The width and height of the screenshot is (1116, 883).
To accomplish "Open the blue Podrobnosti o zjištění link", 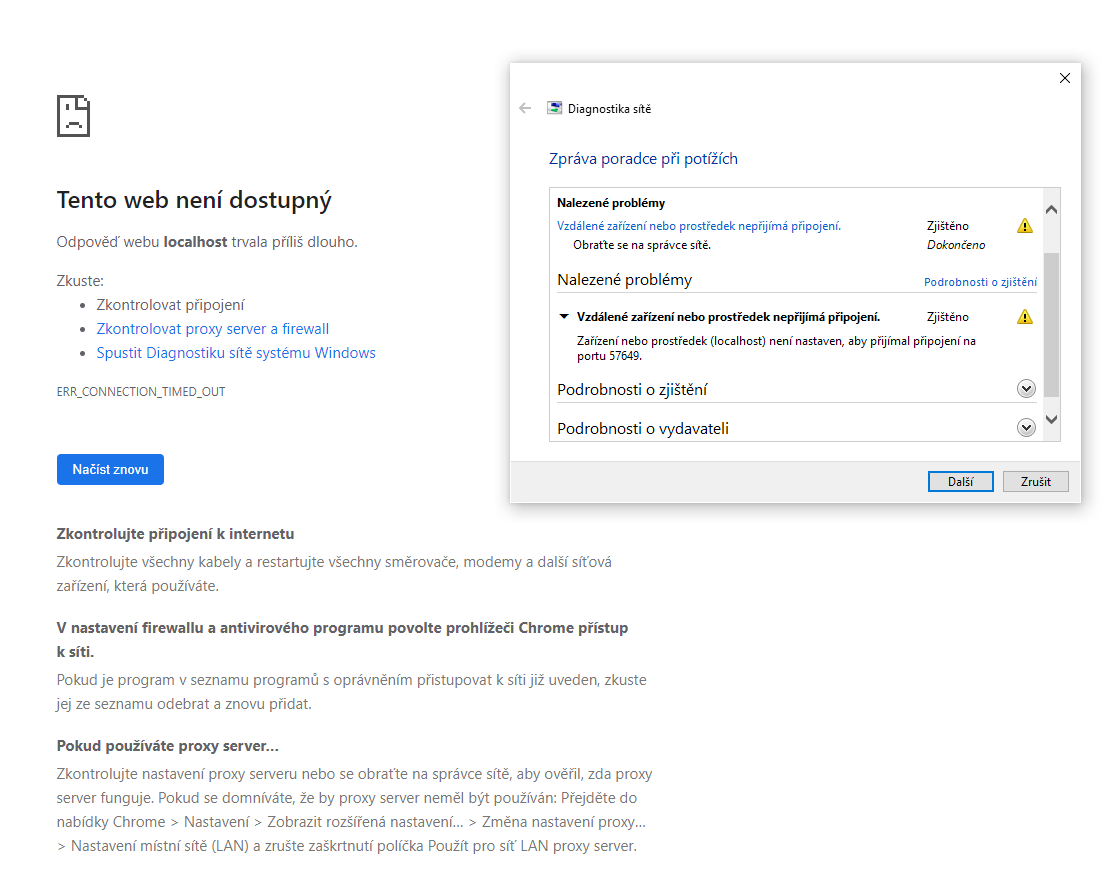I will 980,283.
